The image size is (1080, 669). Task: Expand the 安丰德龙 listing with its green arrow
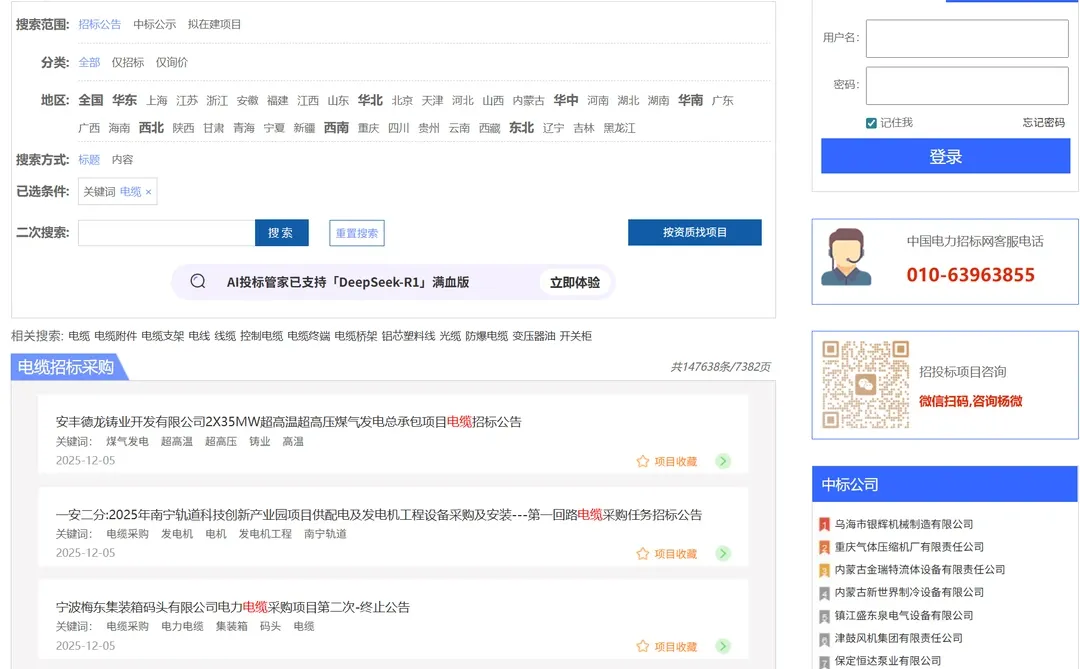(x=724, y=461)
